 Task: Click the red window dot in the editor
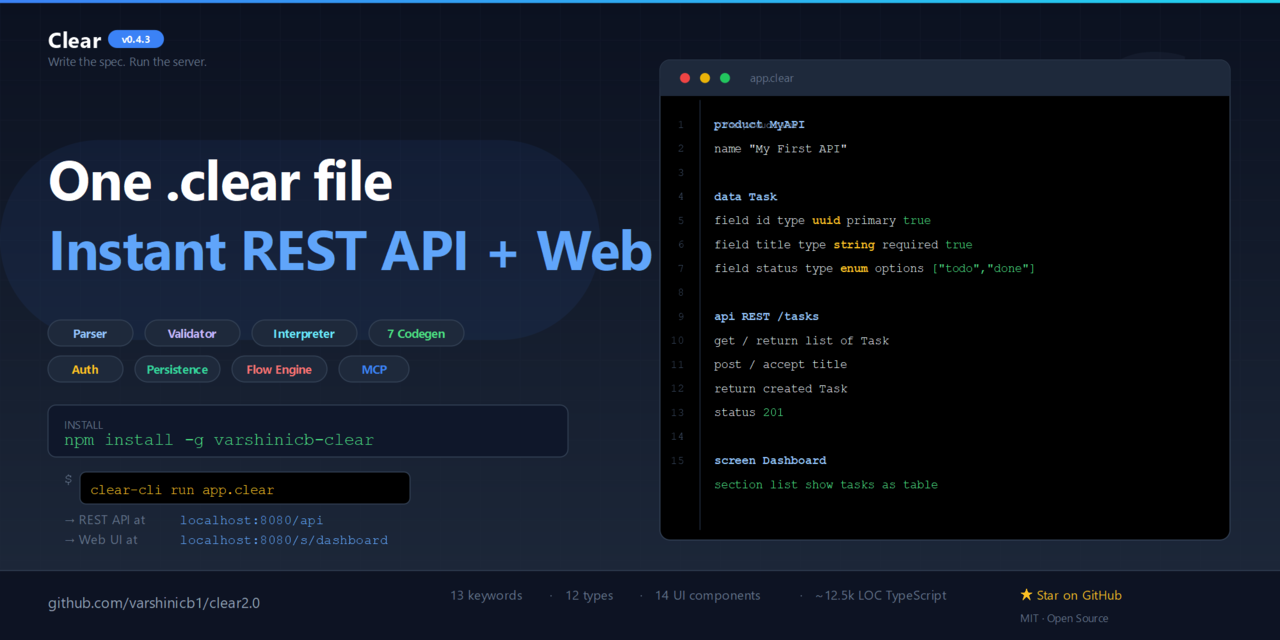(x=685, y=78)
